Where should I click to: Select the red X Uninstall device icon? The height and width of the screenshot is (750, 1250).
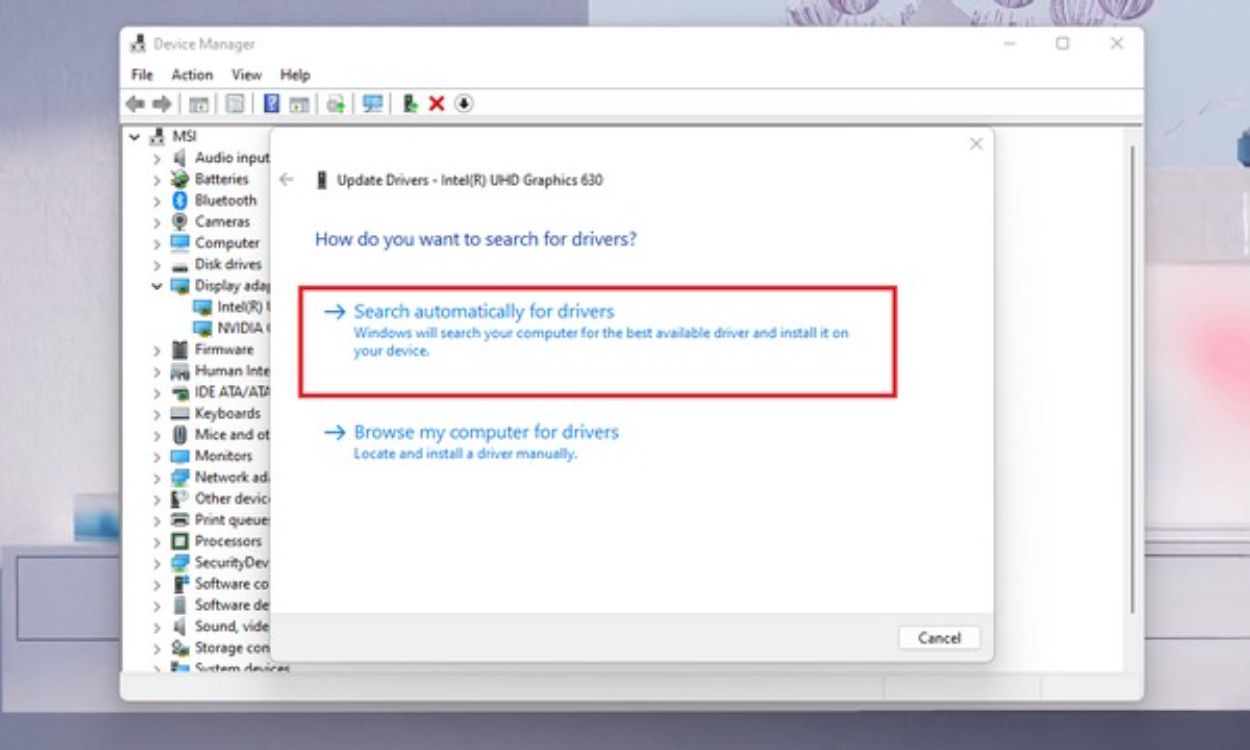click(436, 103)
